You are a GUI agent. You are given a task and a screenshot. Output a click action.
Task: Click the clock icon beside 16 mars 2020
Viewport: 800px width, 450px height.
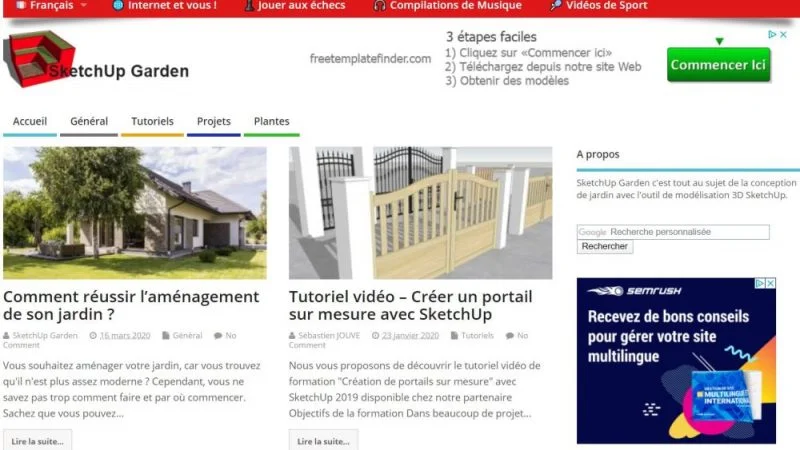[x=93, y=336]
